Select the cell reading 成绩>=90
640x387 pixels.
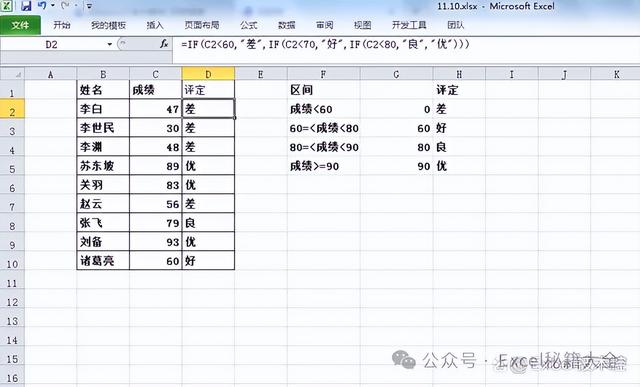323,166
